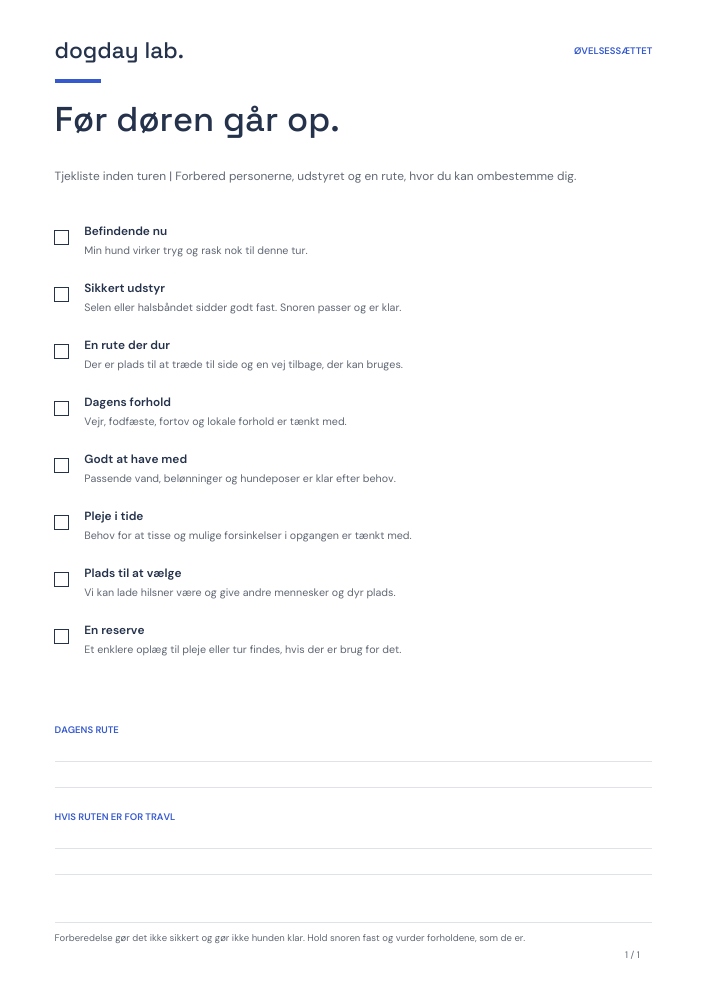
Task: Mark the "En rute der dur" checkbox
Action: [61, 351]
